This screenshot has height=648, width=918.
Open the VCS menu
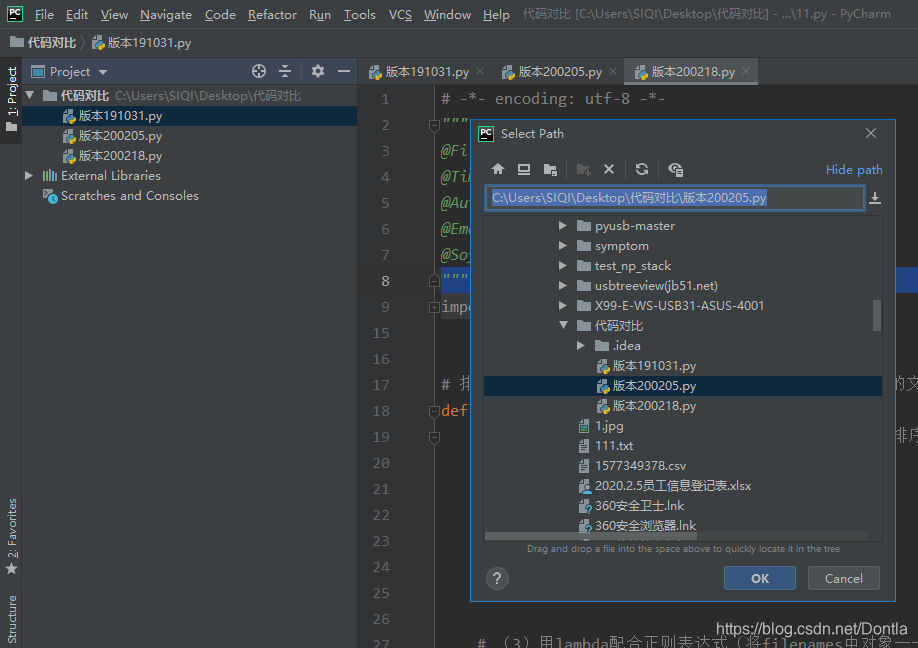[400, 14]
